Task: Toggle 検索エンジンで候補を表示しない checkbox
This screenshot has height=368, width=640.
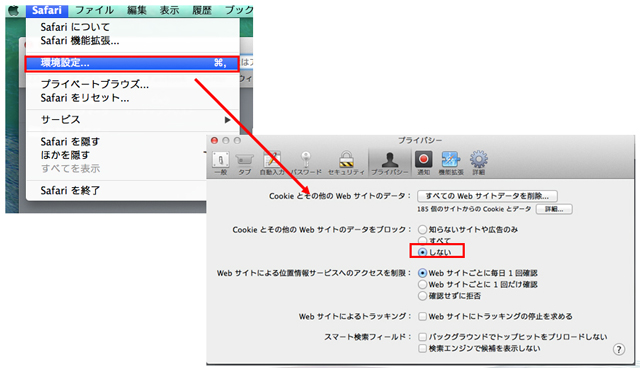Action: coord(422,348)
